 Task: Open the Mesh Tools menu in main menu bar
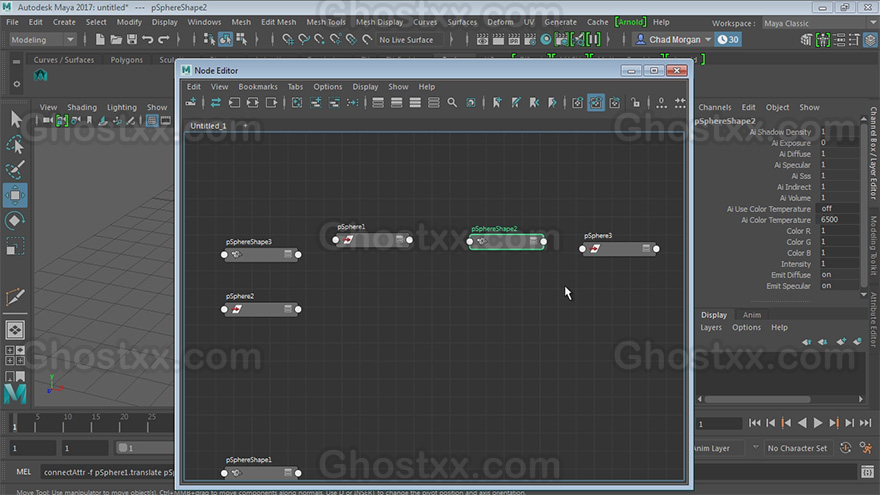(x=326, y=22)
